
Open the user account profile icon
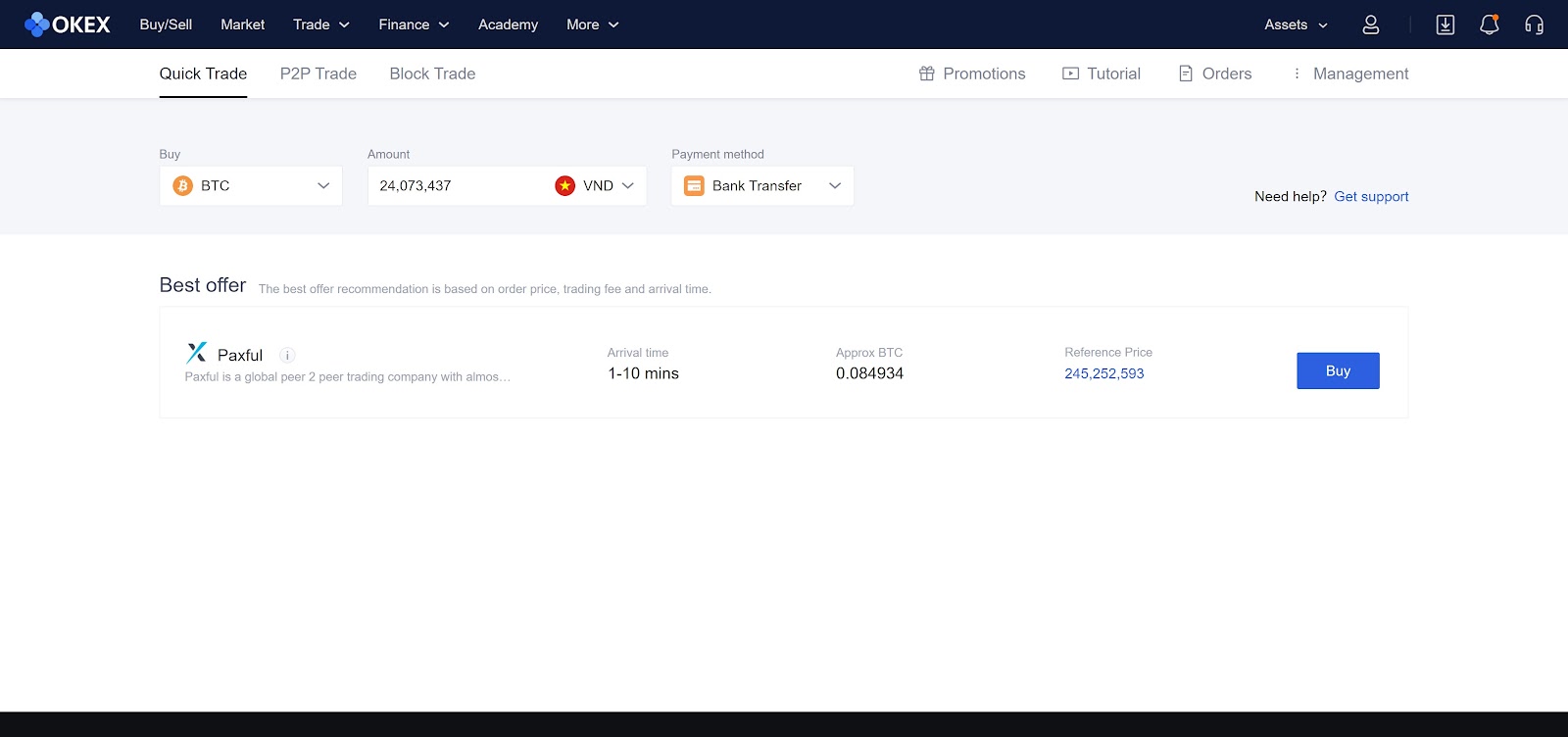(x=1371, y=25)
